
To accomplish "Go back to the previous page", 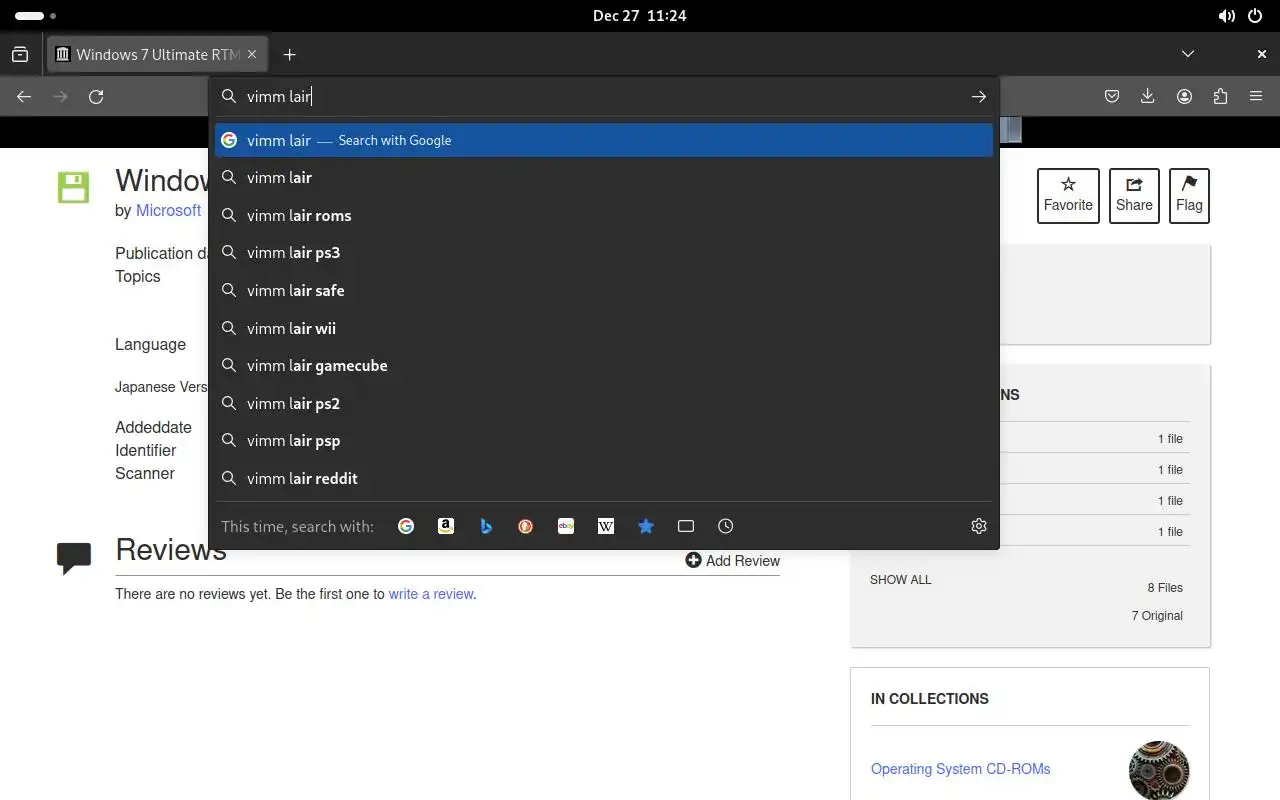I will (24, 96).
